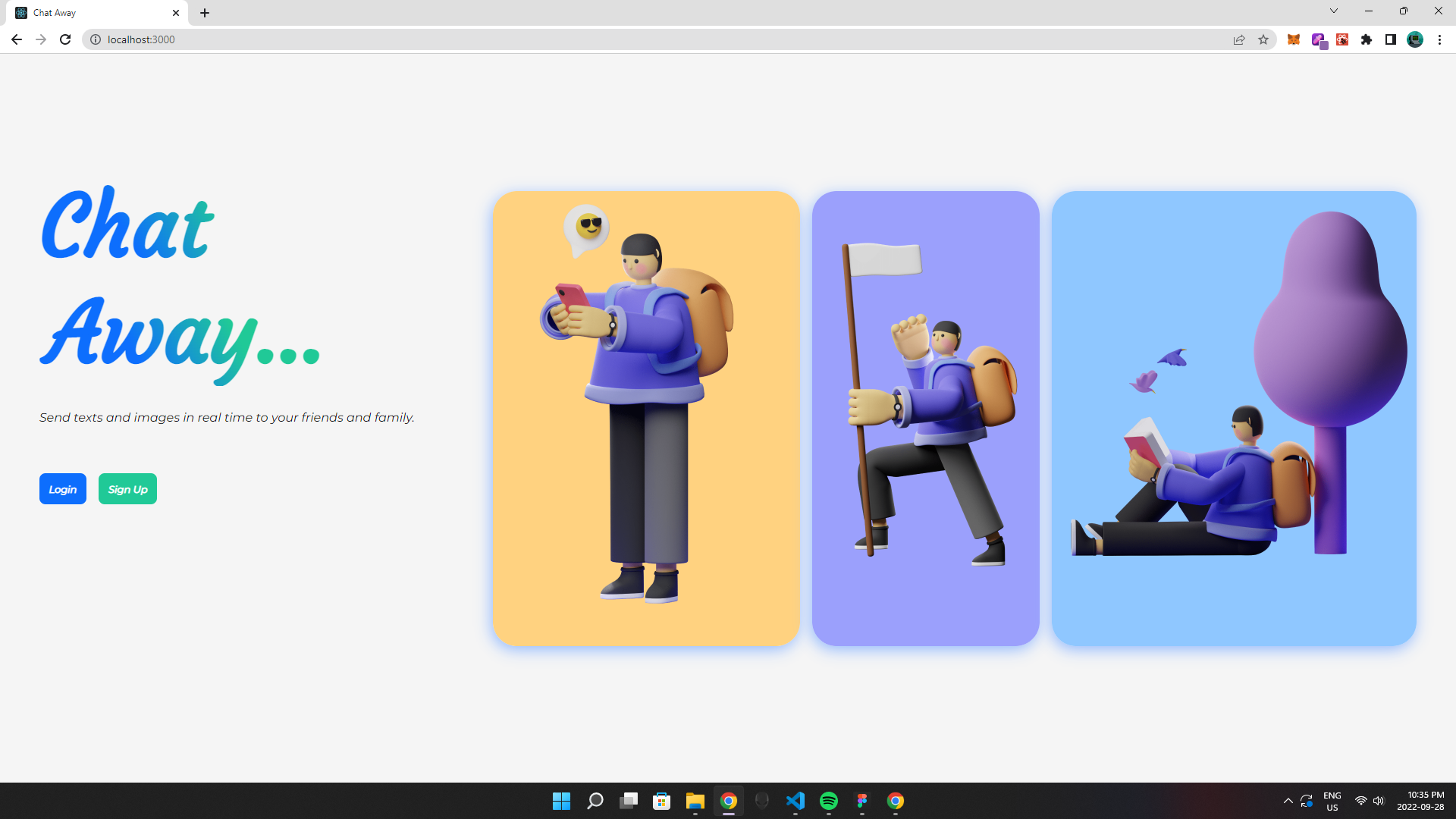Open Wi-Fi network settings in the tray

[x=1361, y=801]
